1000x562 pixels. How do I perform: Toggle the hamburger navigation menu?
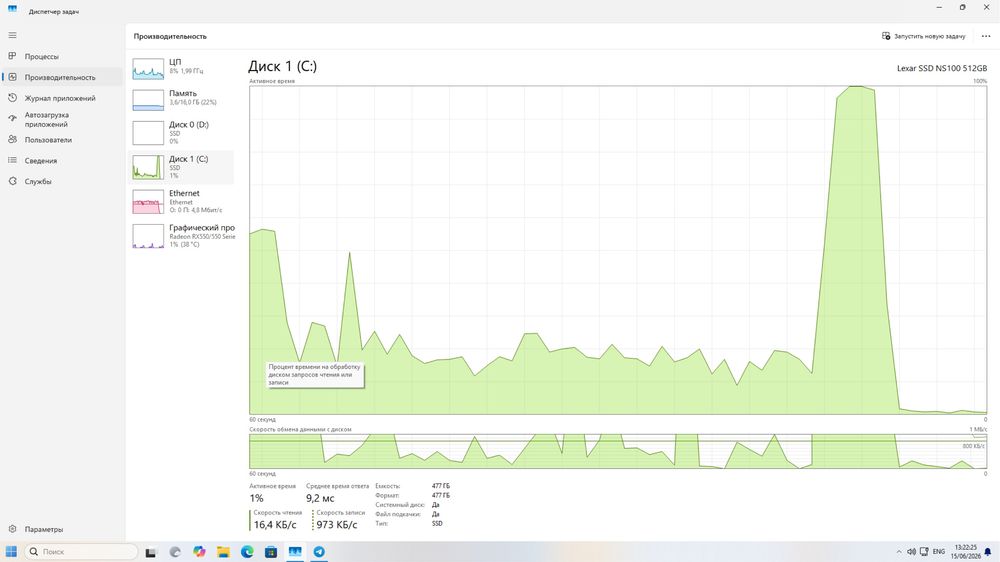(12, 35)
